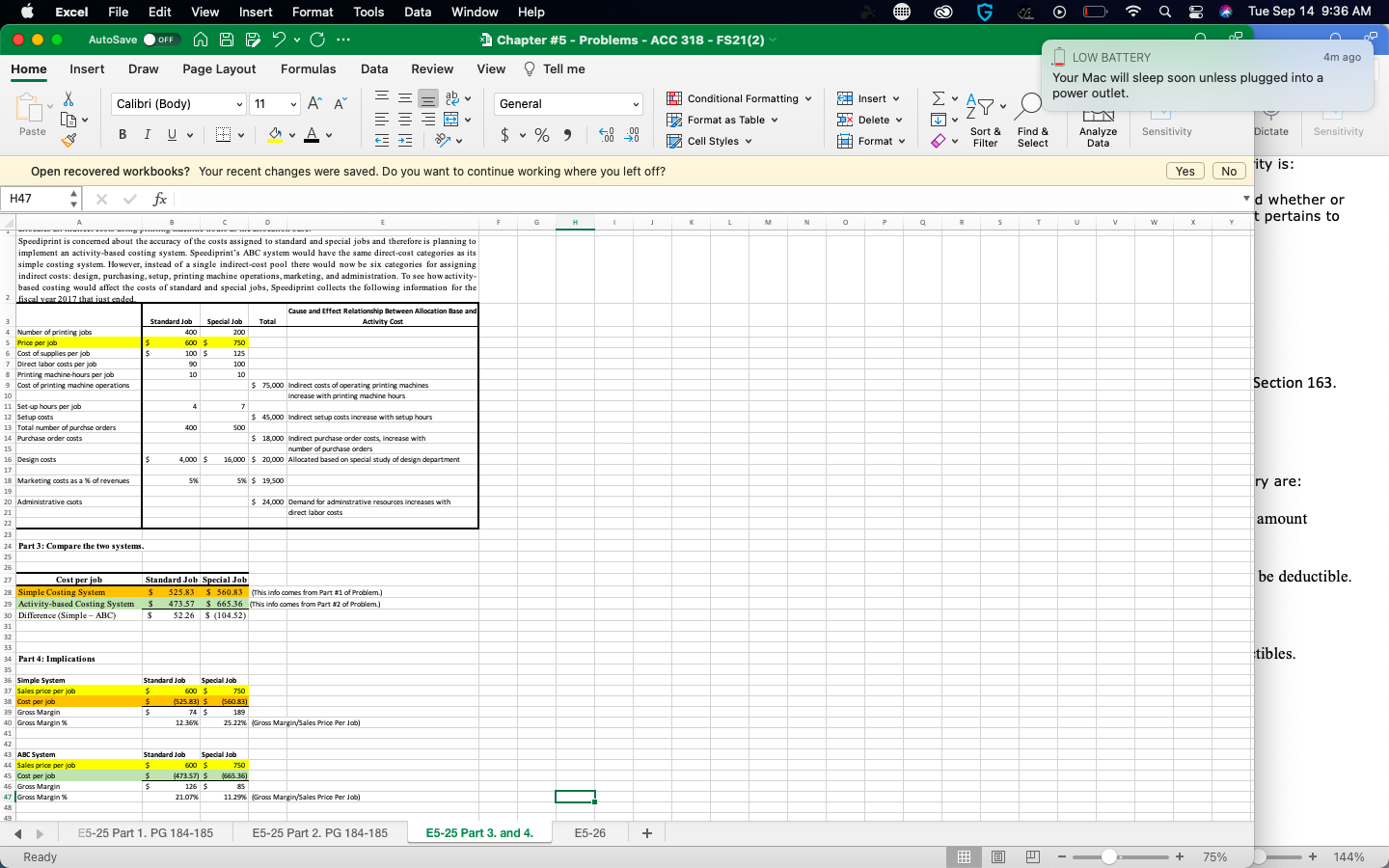The image size is (1389, 868).
Task: Switch to the Insert ribbon tab
Action: (87, 69)
